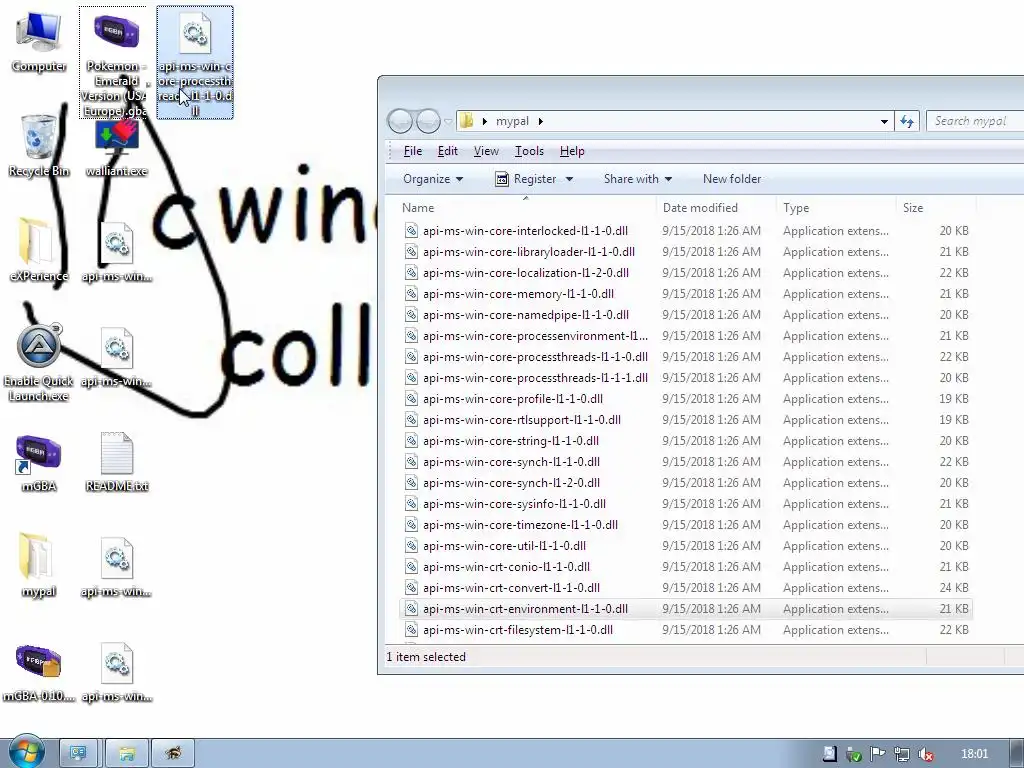This screenshot has height=768, width=1024.
Task: Select api-ms-win-core-libraryloader-l1-1-0.dll
Action: pyautogui.click(x=686, y=251)
